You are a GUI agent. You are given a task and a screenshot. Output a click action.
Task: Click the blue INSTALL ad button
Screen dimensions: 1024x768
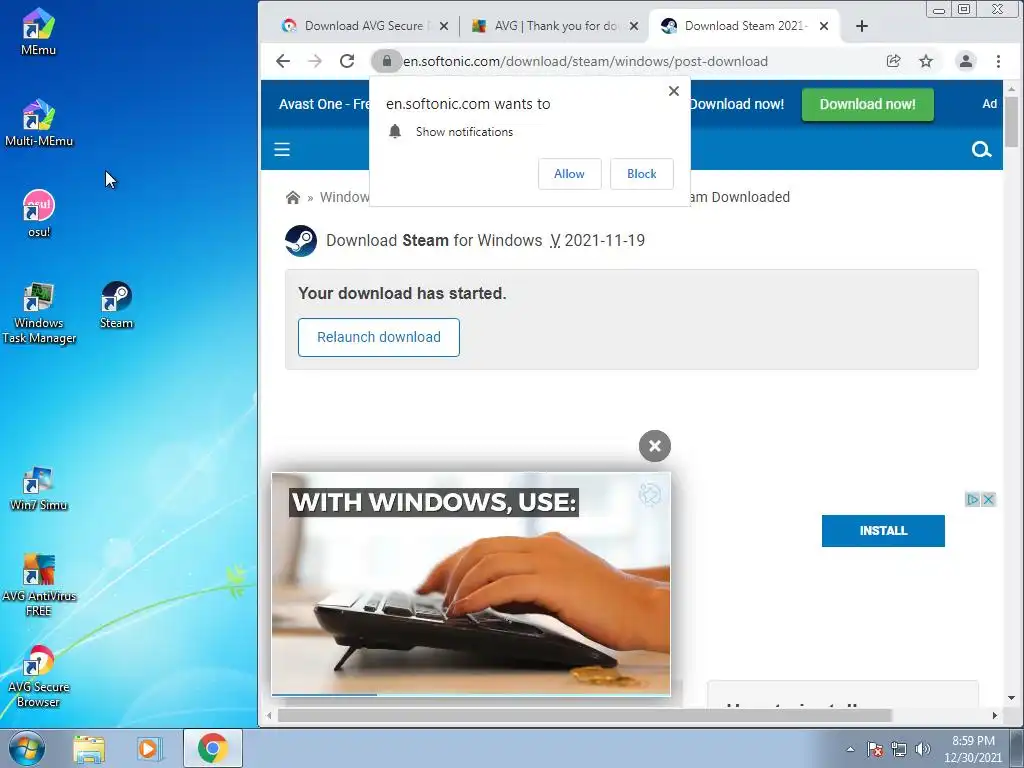pos(883,530)
